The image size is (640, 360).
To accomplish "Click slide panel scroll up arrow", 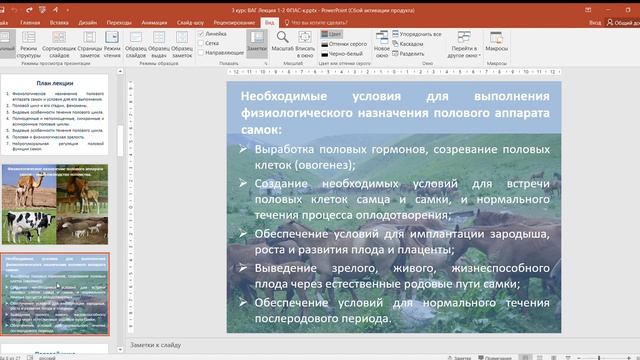I will (120, 72).
